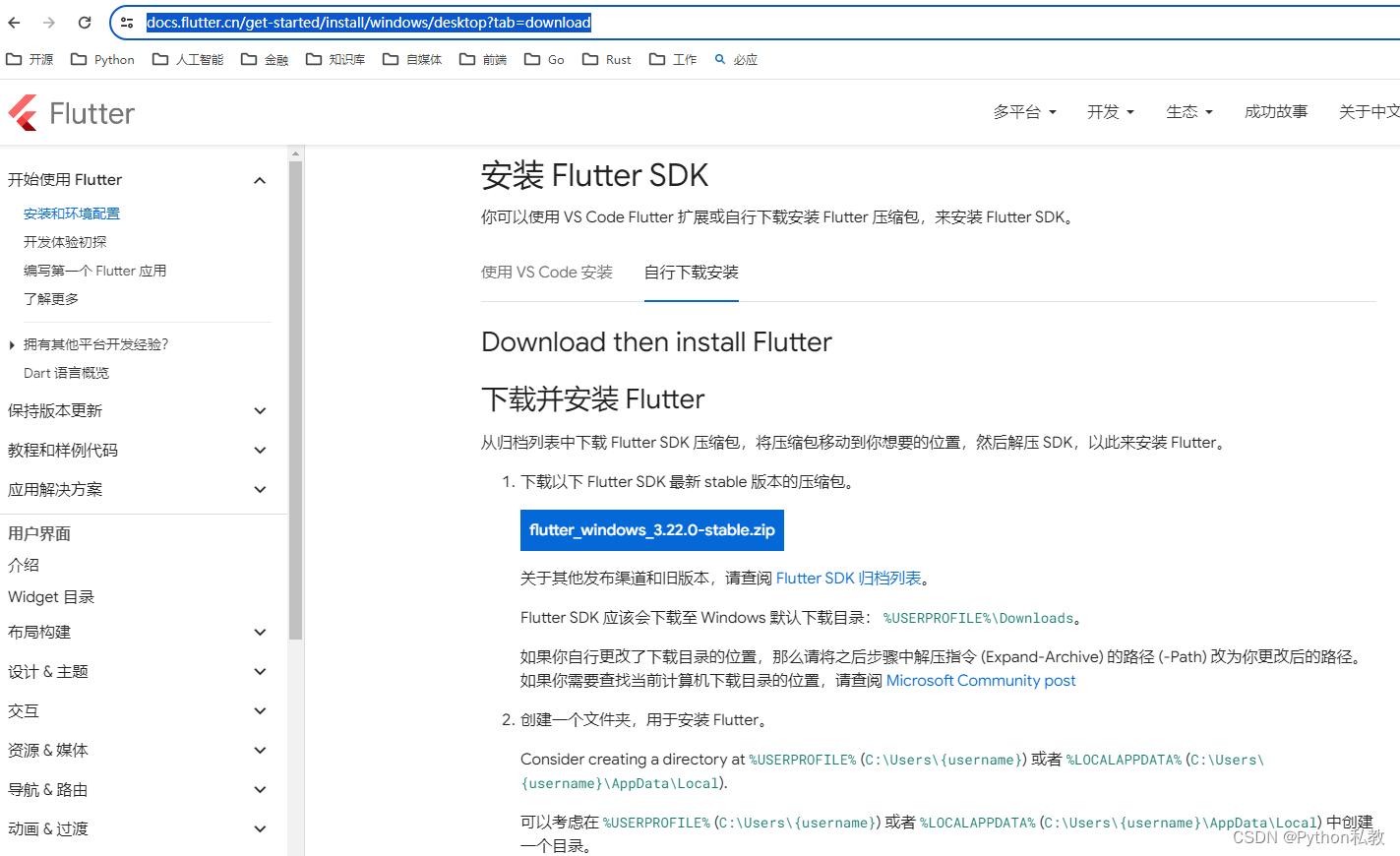Open the 开发 dropdown menu
1400x856 pixels.
click(x=1111, y=112)
